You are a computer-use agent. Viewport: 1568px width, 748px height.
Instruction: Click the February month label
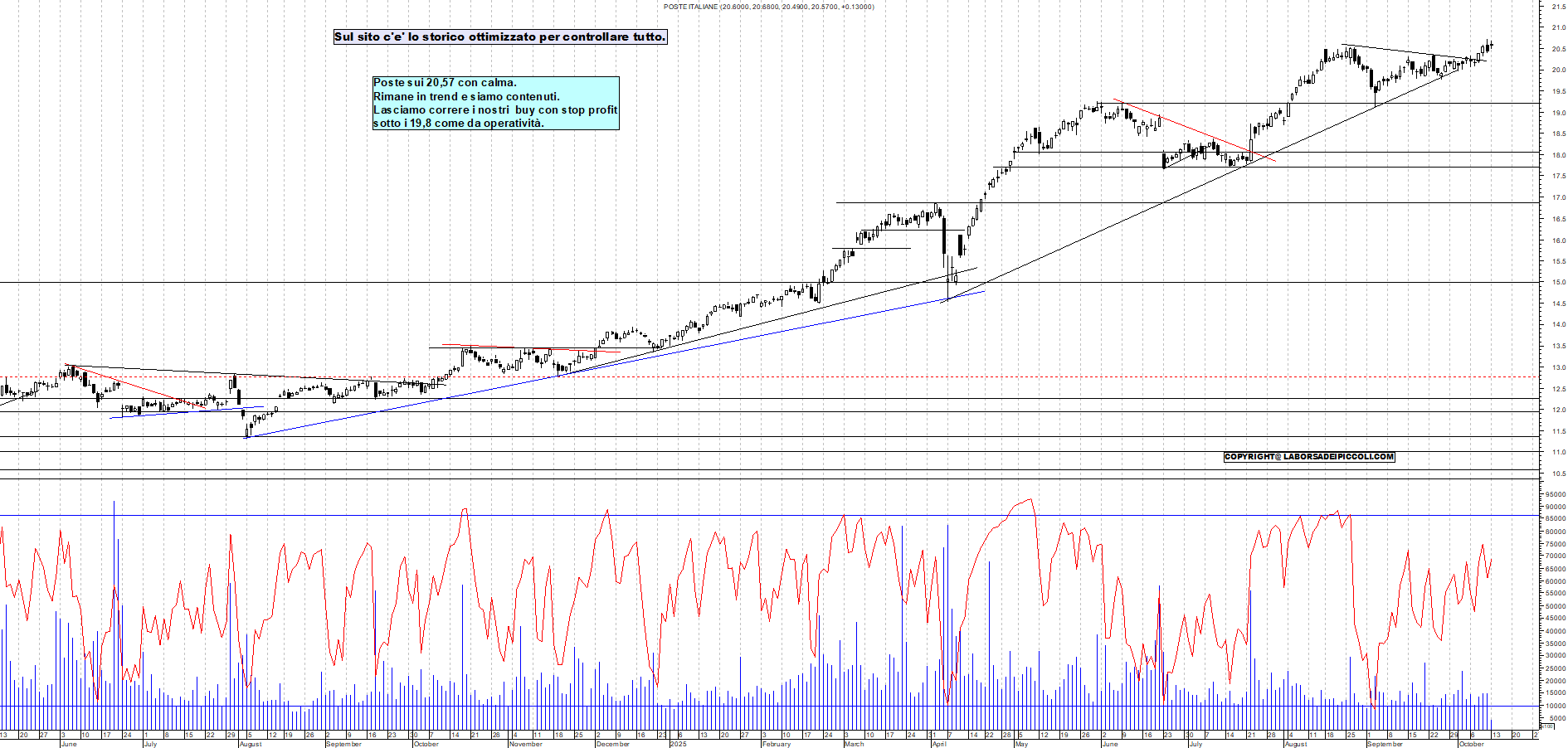[x=776, y=744]
